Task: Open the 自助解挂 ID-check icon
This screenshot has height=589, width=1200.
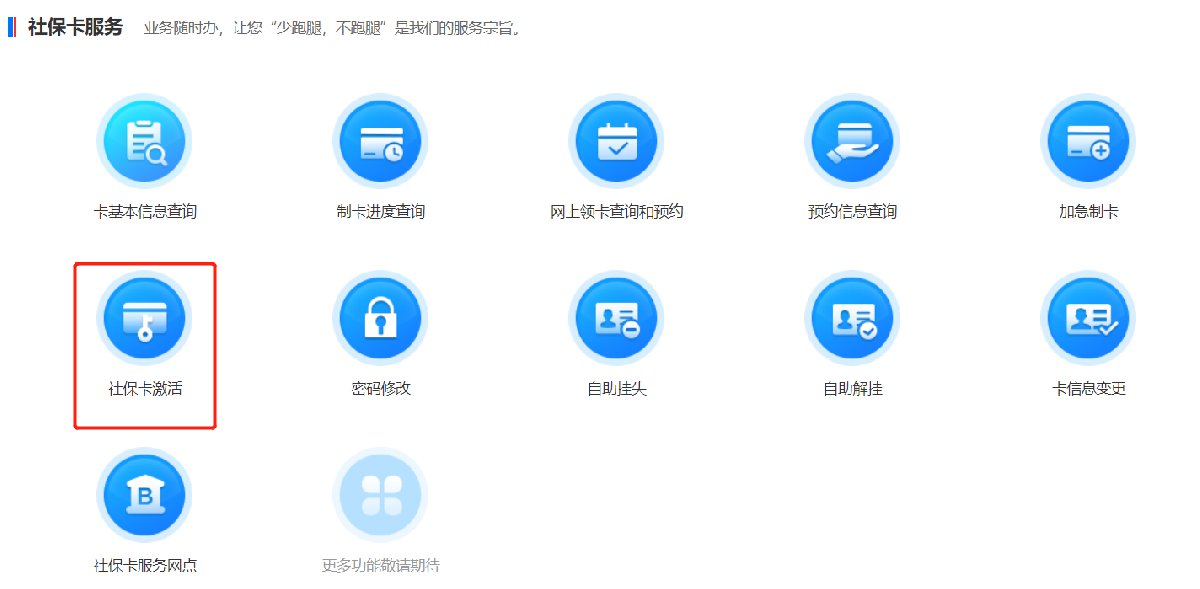Action: point(853,318)
